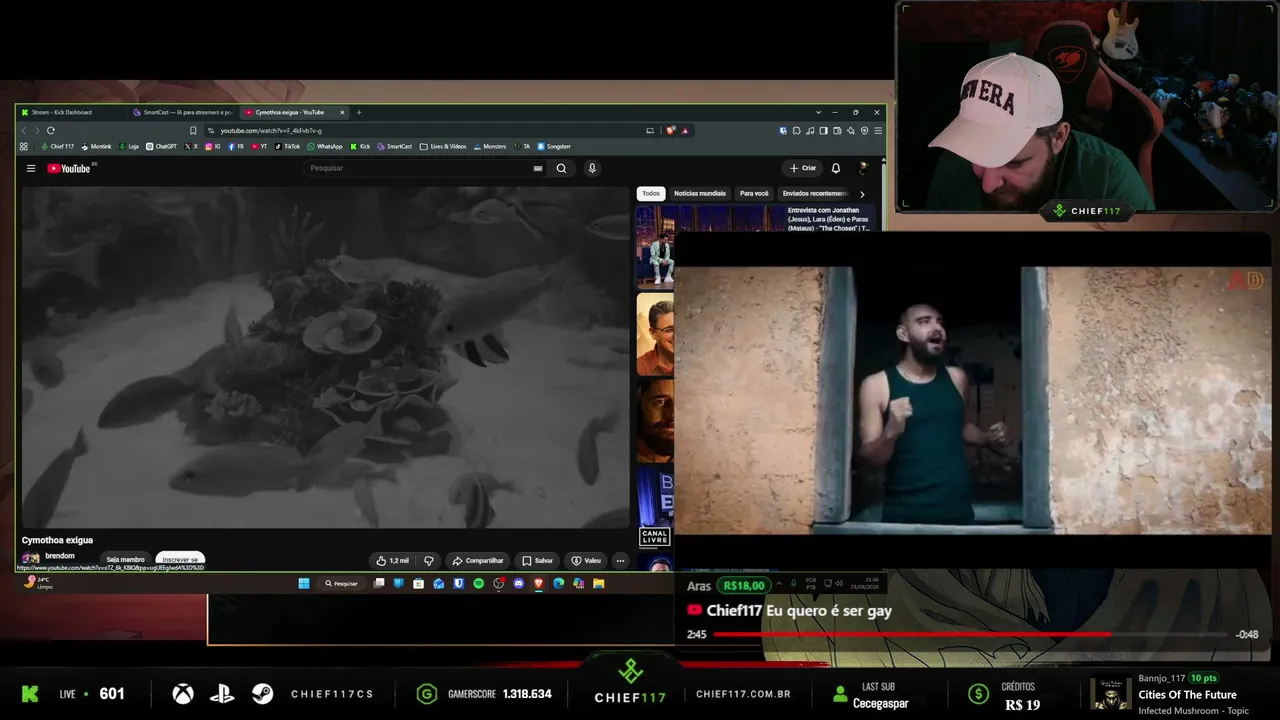Open Brave Rewards triangle icon
Image resolution: width=1280 pixels, height=720 pixels.
pyautogui.click(x=685, y=130)
